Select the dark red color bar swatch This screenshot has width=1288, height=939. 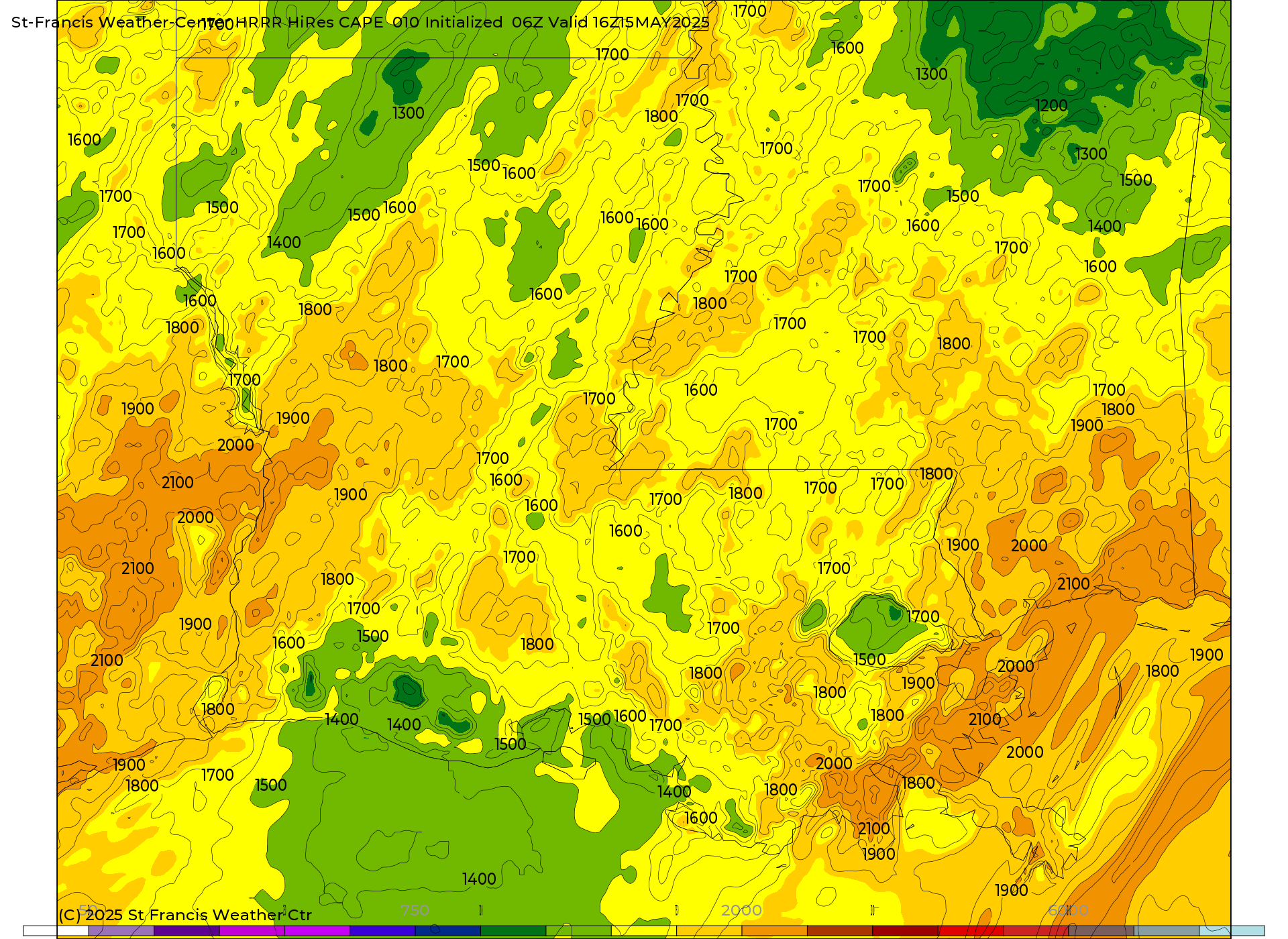(905, 931)
